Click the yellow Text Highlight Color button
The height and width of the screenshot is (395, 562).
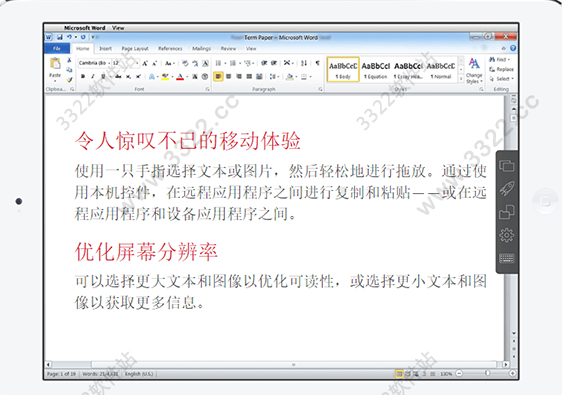(x=165, y=76)
